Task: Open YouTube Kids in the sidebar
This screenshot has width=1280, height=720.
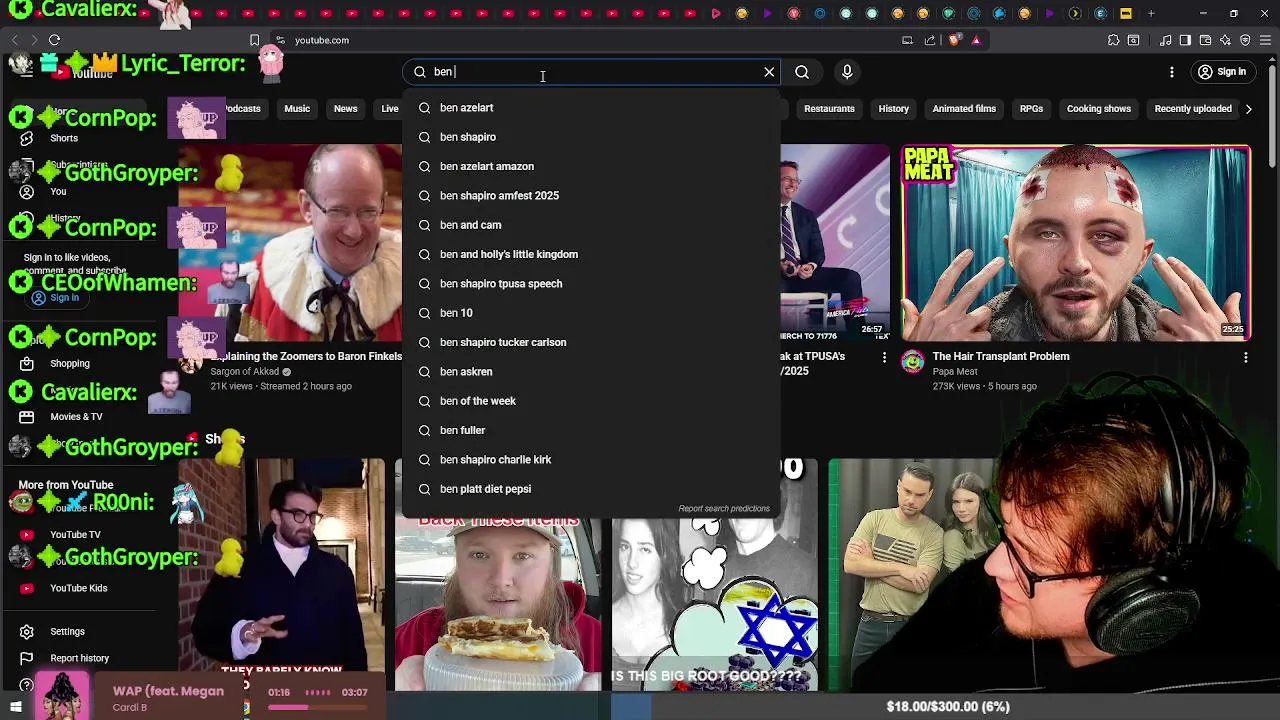Action: coord(78,588)
